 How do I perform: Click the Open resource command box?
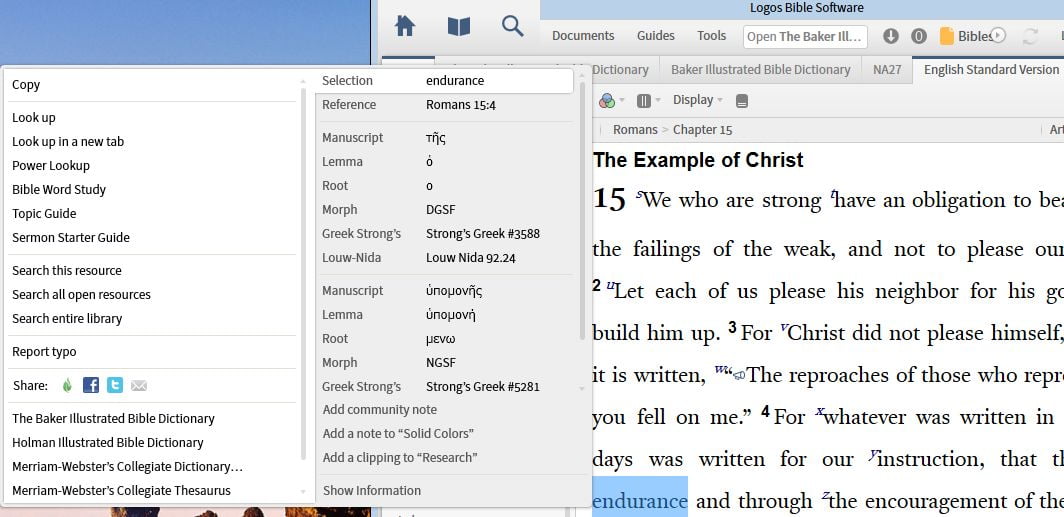[x=805, y=37]
